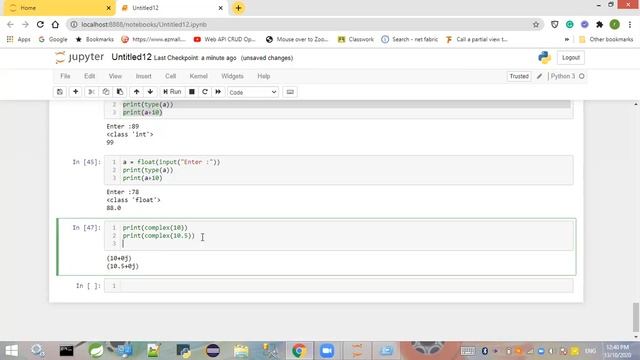Open the extensions puzzle icon
The width and height of the screenshot is (640, 360).
(x=600, y=24)
